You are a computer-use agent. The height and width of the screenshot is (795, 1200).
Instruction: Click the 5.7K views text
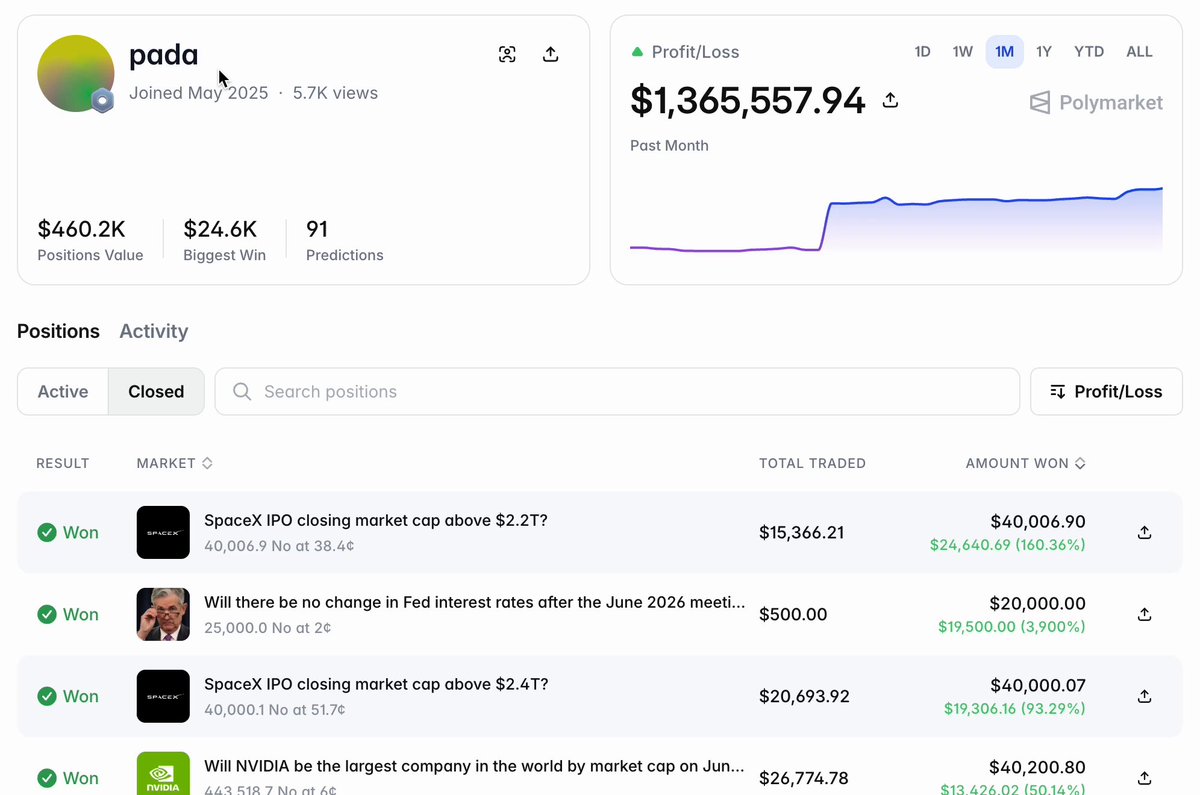tap(335, 93)
